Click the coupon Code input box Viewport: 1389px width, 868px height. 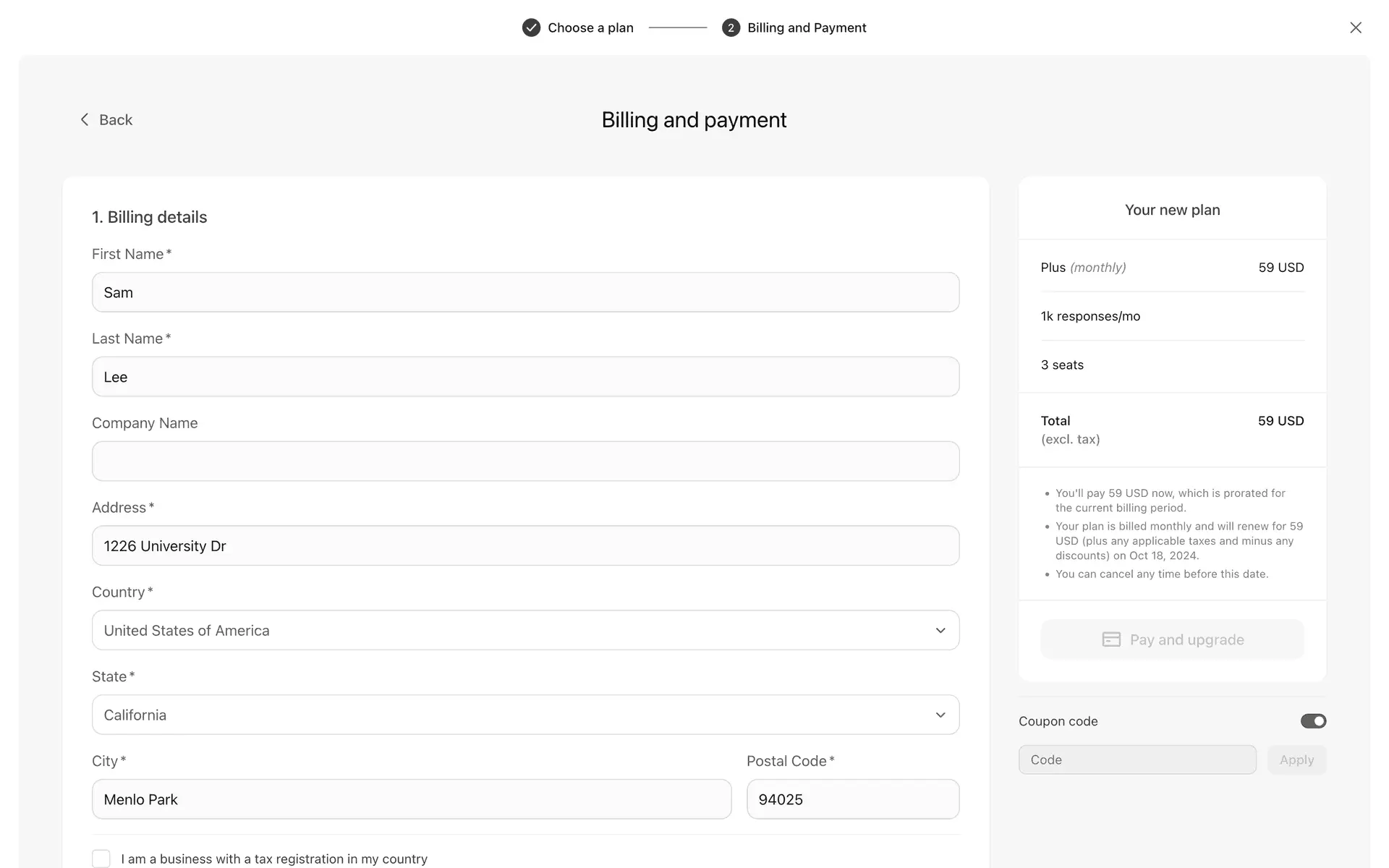(x=1137, y=759)
